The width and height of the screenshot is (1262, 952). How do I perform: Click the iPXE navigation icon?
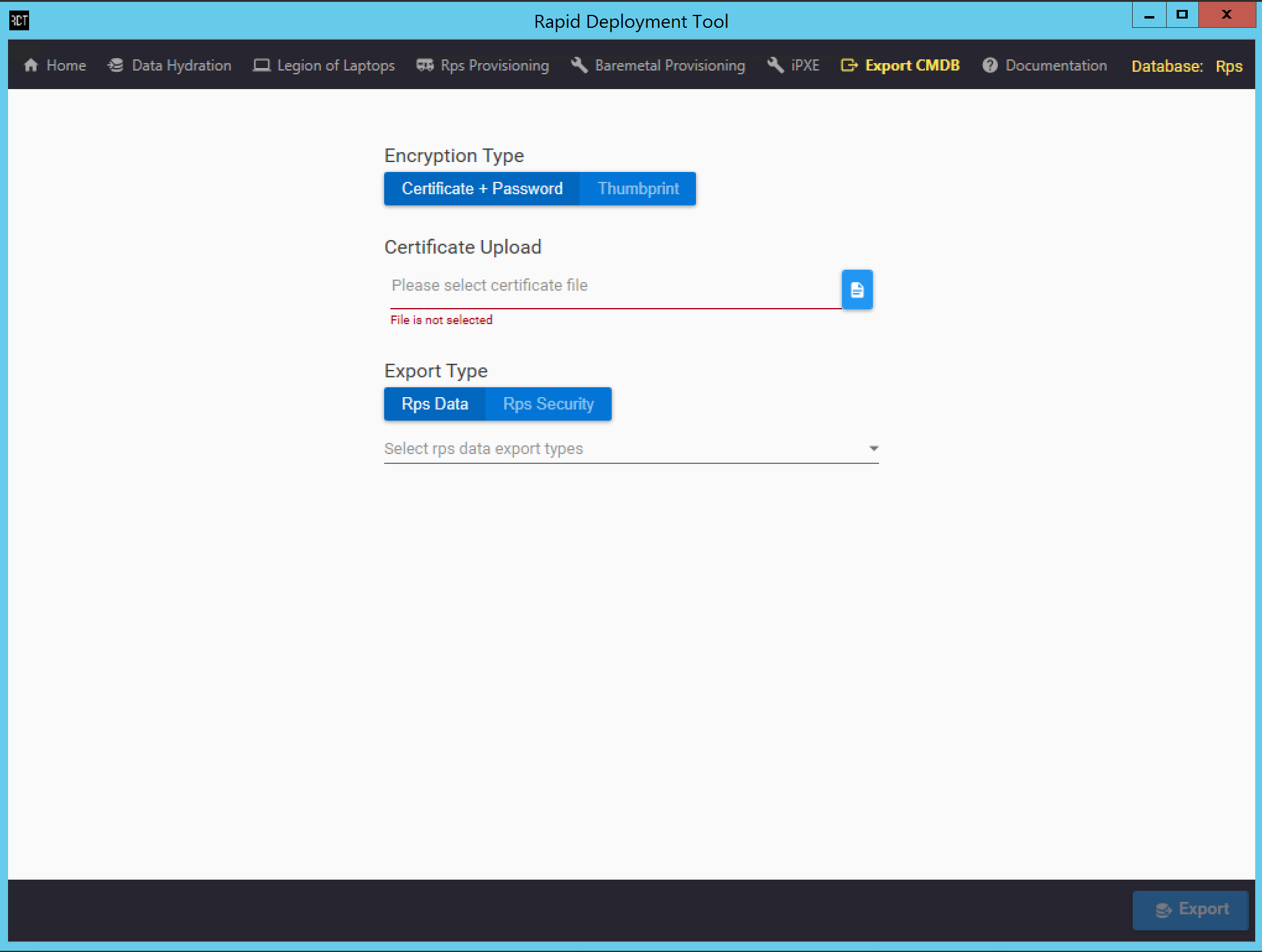[775, 65]
